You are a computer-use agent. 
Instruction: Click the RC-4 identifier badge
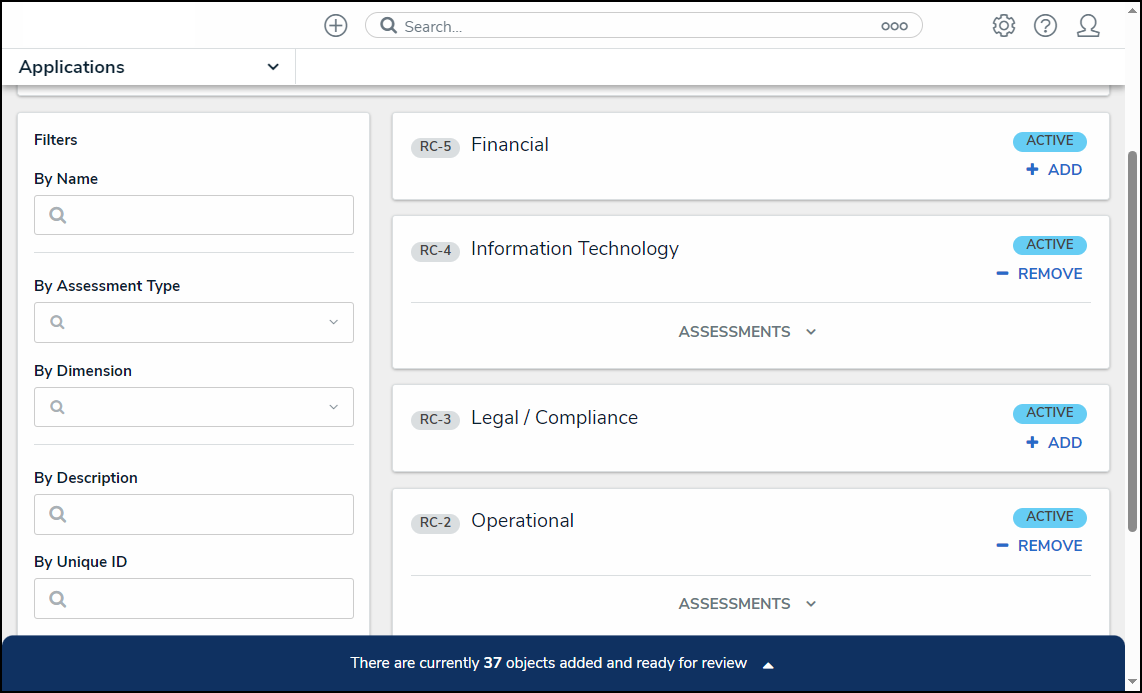435,251
